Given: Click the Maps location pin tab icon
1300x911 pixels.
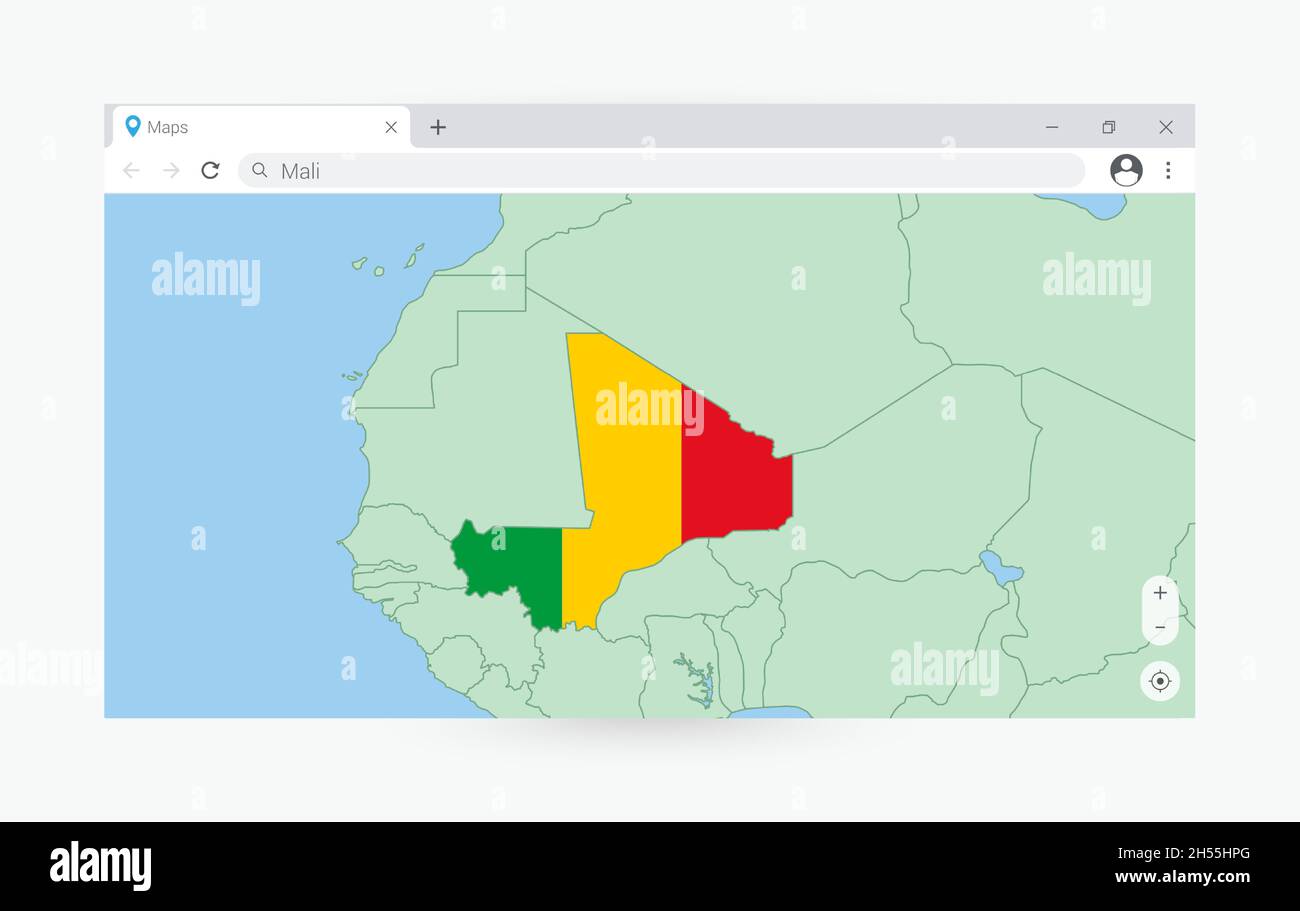Looking at the screenshot, I should pyautogui.click(x=132, y=126).
